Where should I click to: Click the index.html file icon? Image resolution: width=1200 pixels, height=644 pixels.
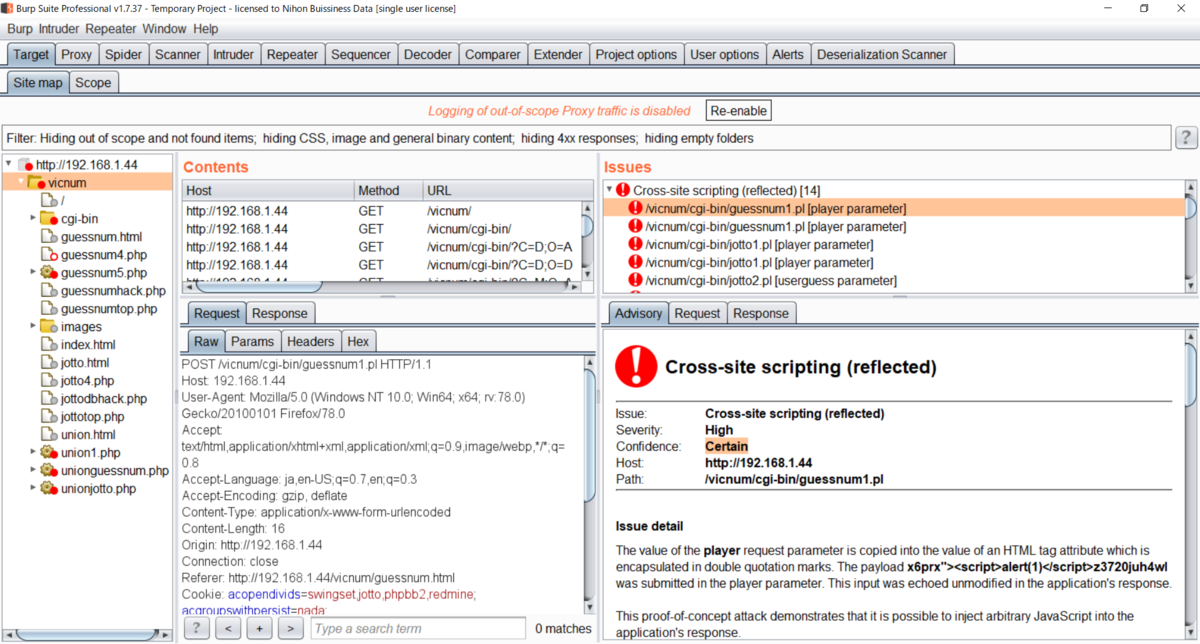coord(49,345)
